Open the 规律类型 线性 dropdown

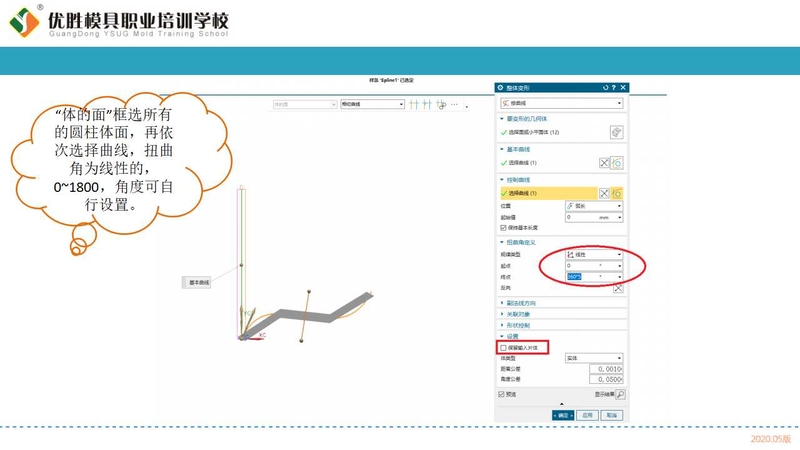click(593, 254)
